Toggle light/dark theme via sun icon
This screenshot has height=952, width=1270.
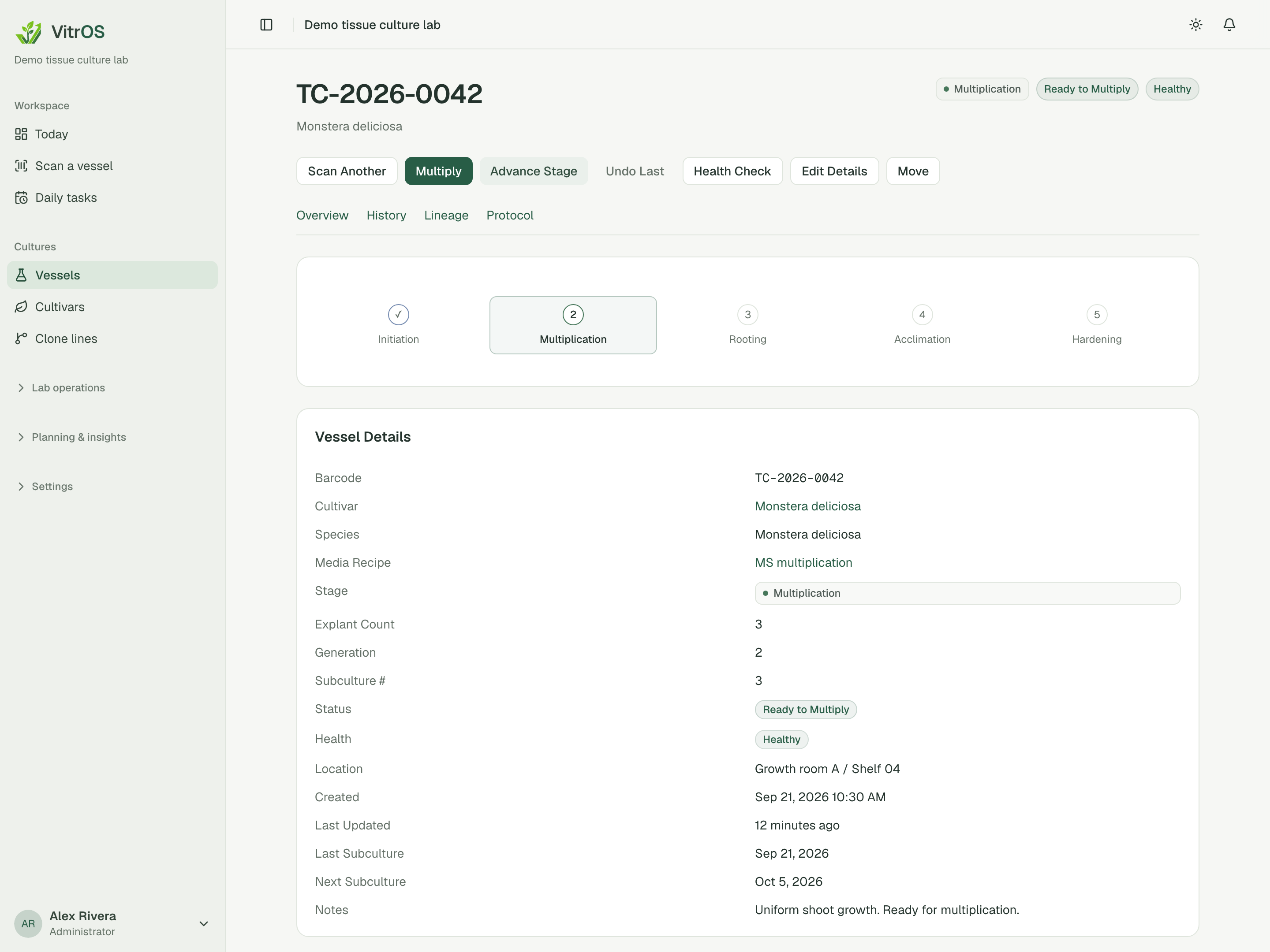pos(1196,25)
